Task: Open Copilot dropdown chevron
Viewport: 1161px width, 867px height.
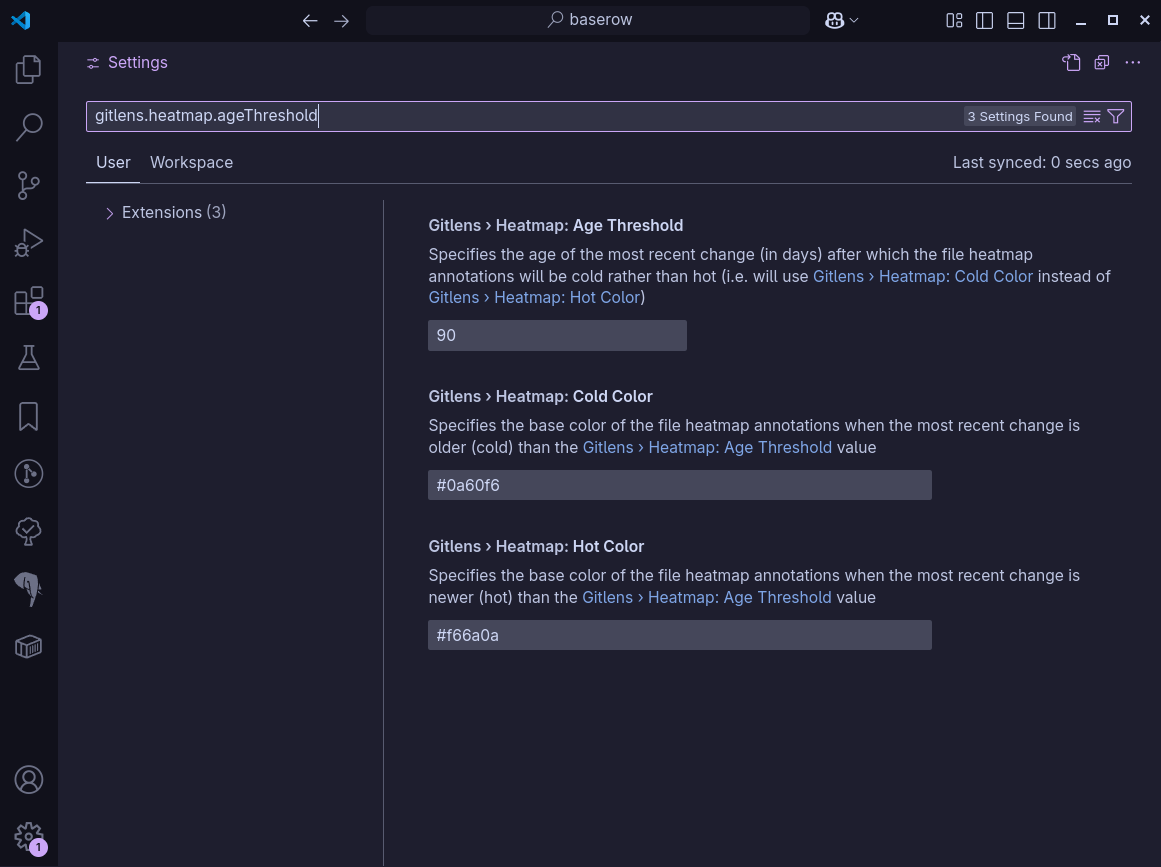Action: point(854,21)
